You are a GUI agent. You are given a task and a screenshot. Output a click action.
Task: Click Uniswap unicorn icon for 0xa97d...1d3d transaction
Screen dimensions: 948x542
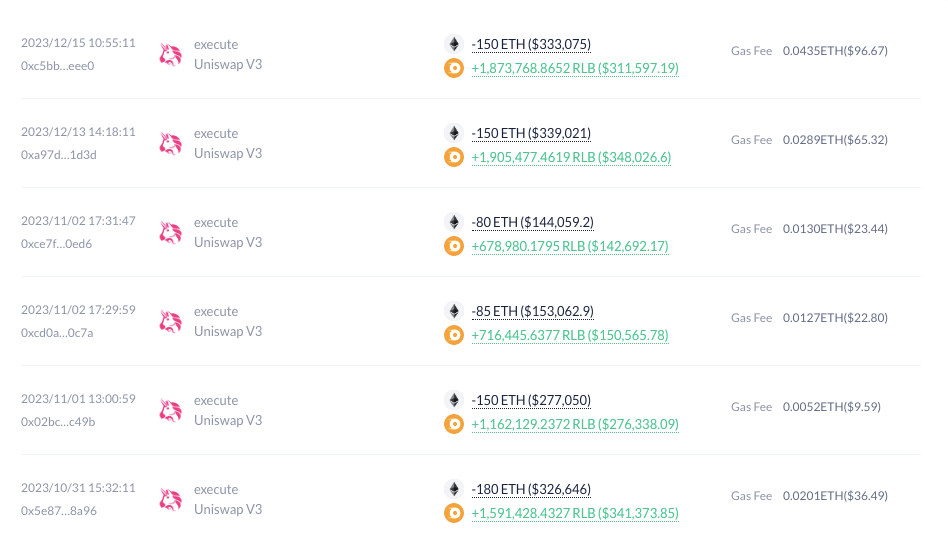170,143
